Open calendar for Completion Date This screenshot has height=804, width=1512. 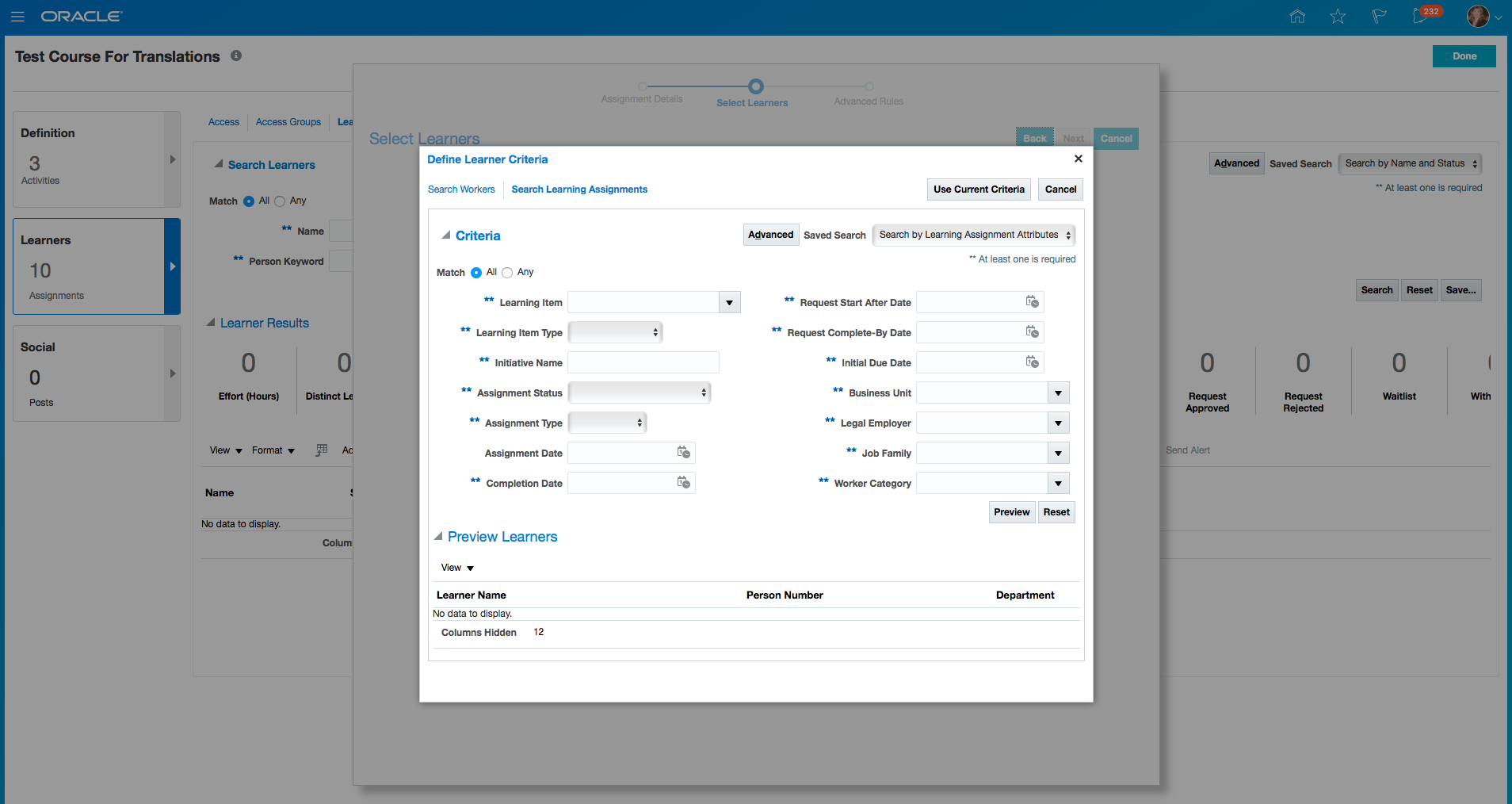(683, 482)
